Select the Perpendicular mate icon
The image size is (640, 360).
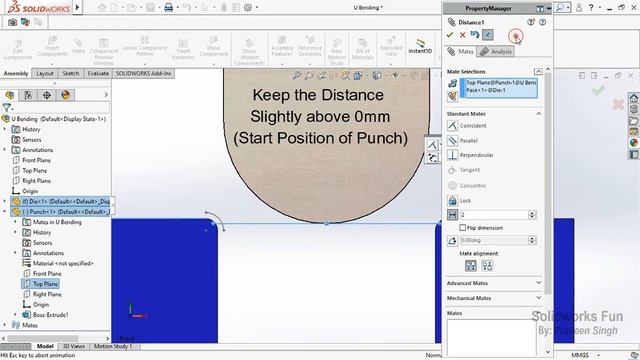pyautogui.click(x=452, y=155)
